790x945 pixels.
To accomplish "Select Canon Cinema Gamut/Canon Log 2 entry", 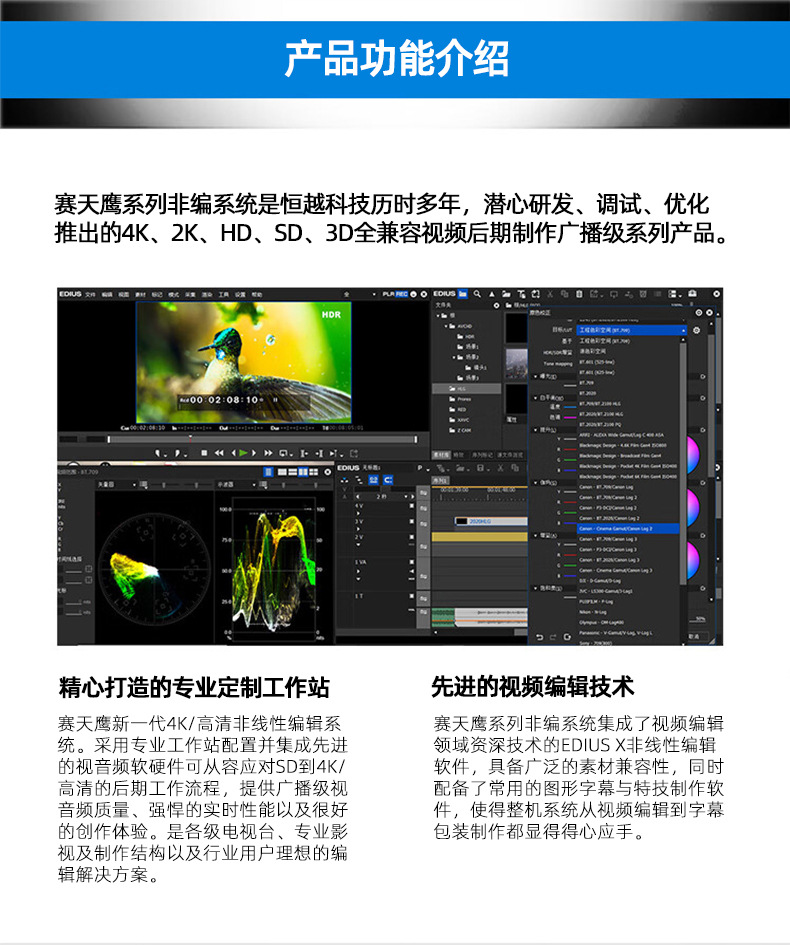I will coord(628,529).
